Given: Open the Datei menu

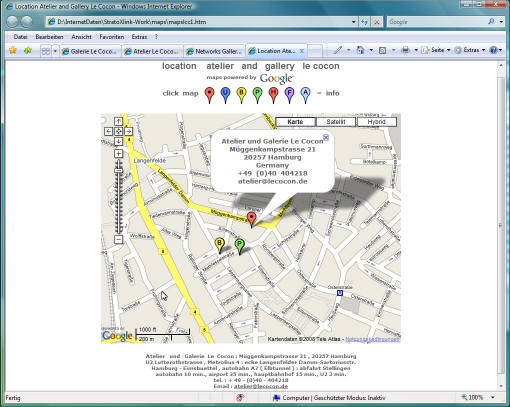Looking at the screenshot, I should point(20,37).
